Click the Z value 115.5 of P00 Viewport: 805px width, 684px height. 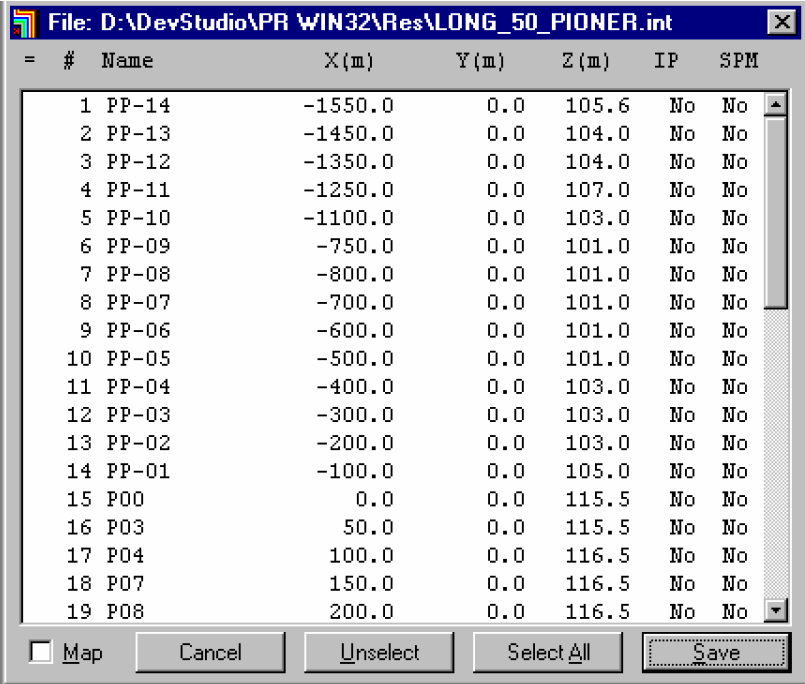598,499
